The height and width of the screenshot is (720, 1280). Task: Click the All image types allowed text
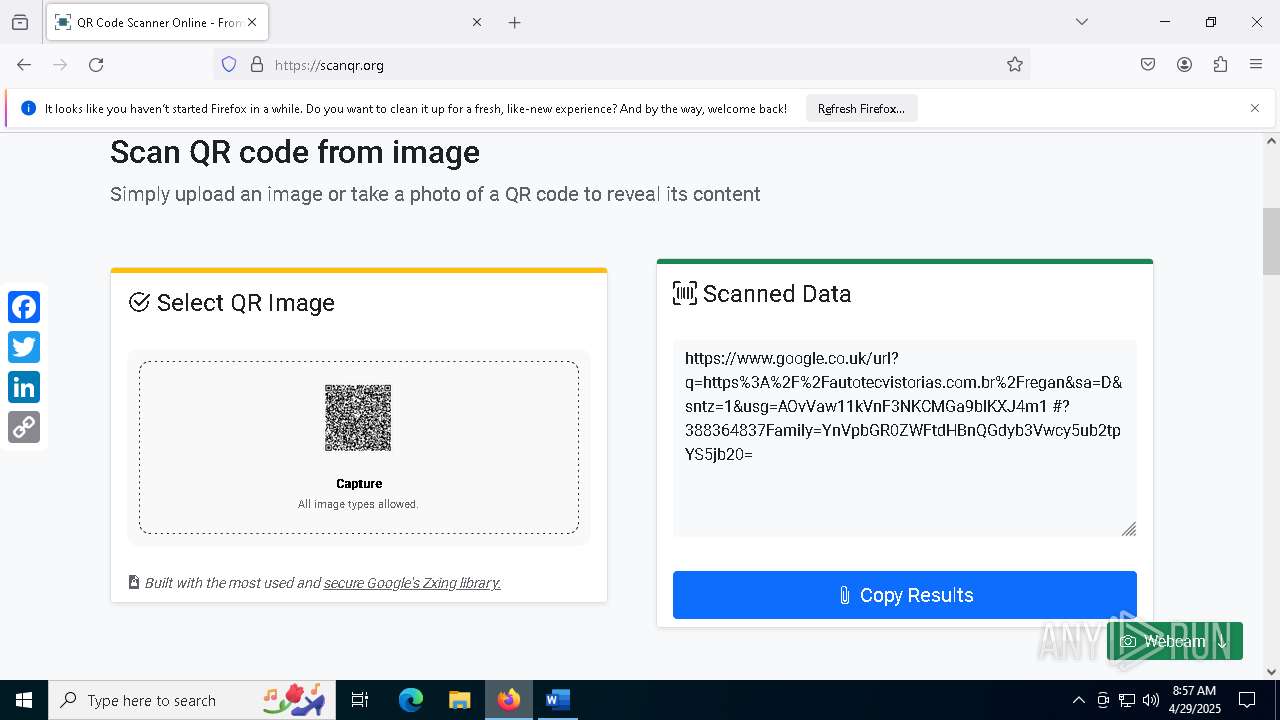358,504
